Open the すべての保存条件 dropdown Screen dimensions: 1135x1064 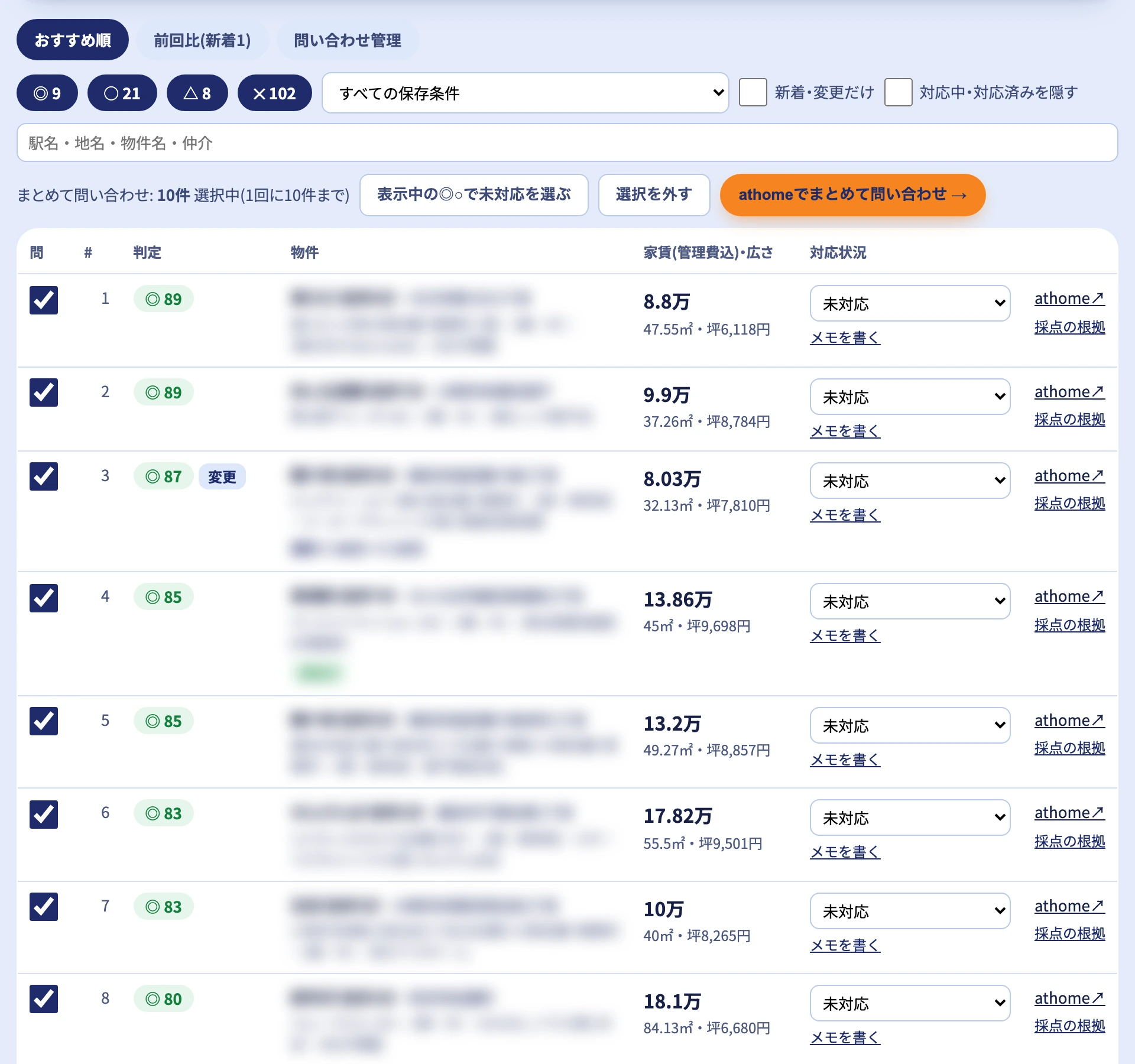[x=526, y=93]
